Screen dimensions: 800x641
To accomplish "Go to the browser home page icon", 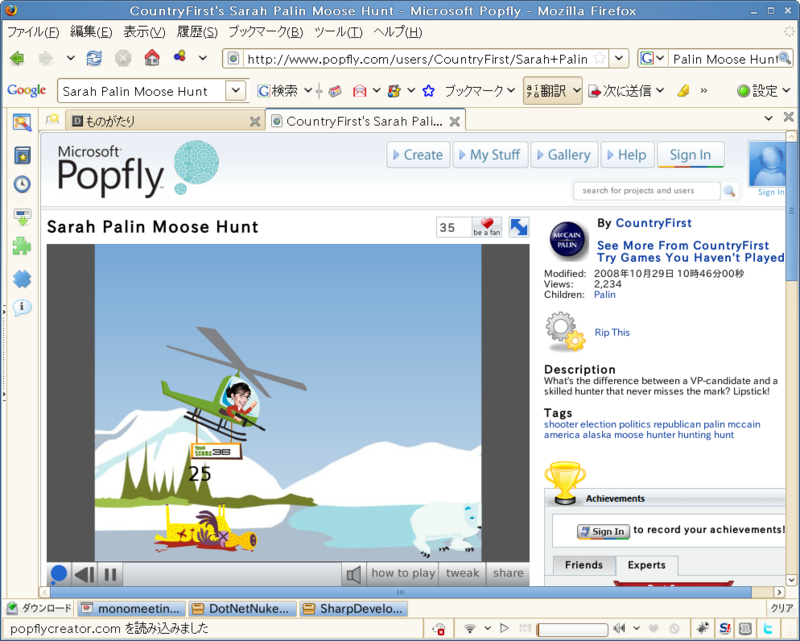I will coord(152,58).
